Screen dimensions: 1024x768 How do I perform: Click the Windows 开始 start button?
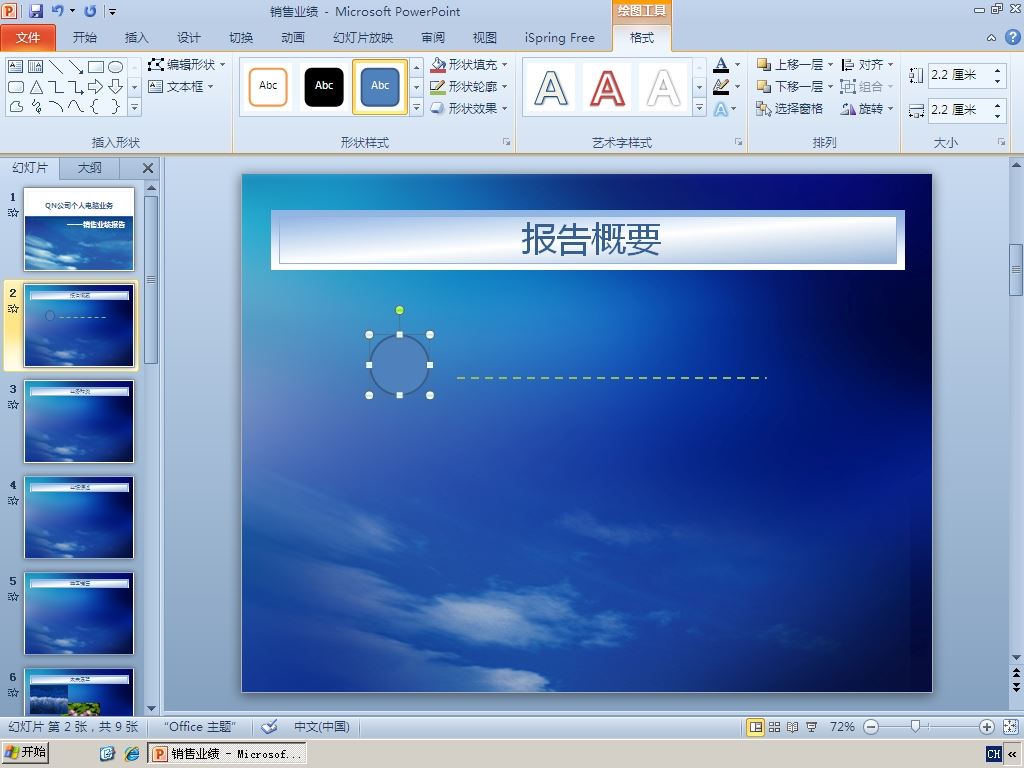pos(25,753)
